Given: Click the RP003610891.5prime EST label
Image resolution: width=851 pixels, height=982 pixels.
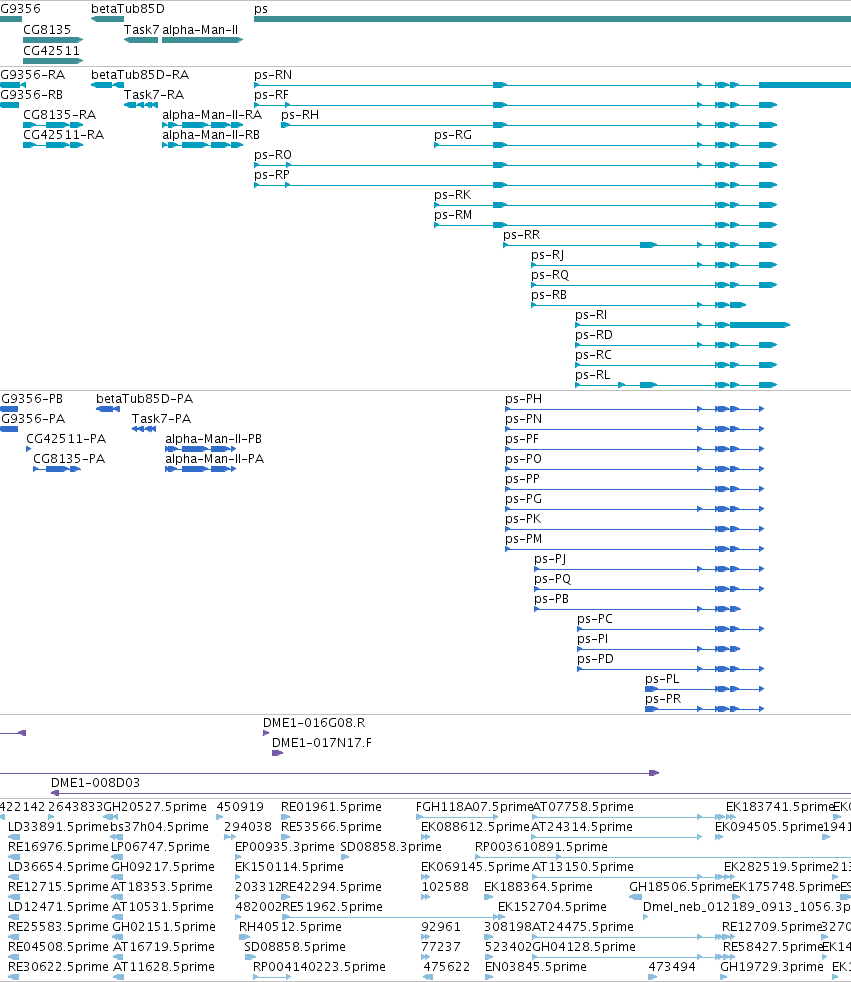Looking at the screenshot, I should (541, 847).
